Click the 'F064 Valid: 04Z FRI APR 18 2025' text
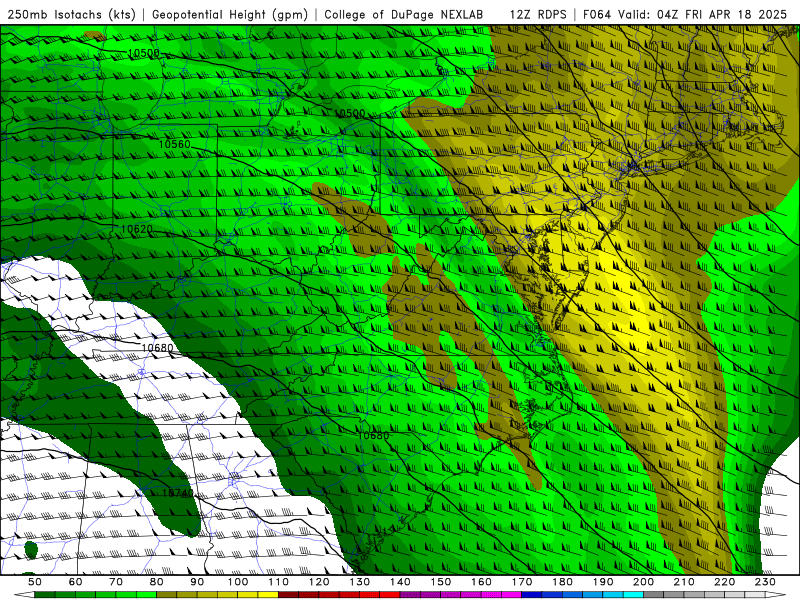This screenshot has width=800, height=600. (x=685, y=15)
